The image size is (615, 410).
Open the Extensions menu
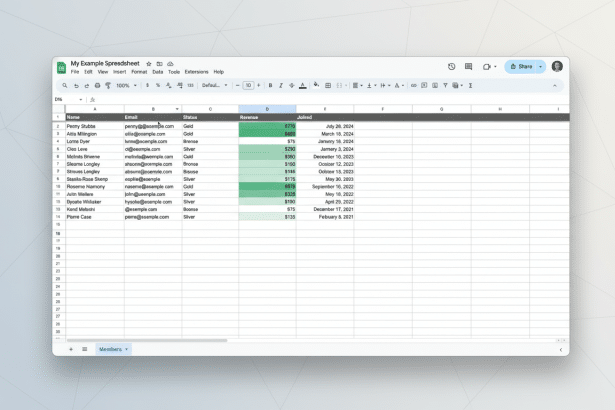coord(196,72)
